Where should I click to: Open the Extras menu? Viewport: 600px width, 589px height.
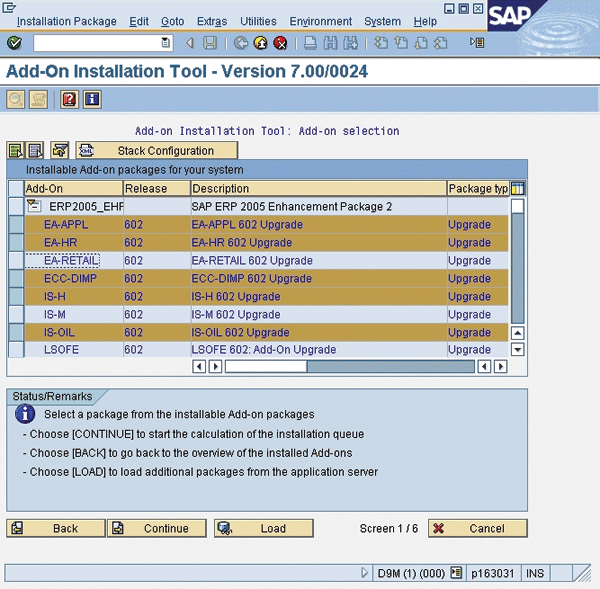click(x=212, y=21)
